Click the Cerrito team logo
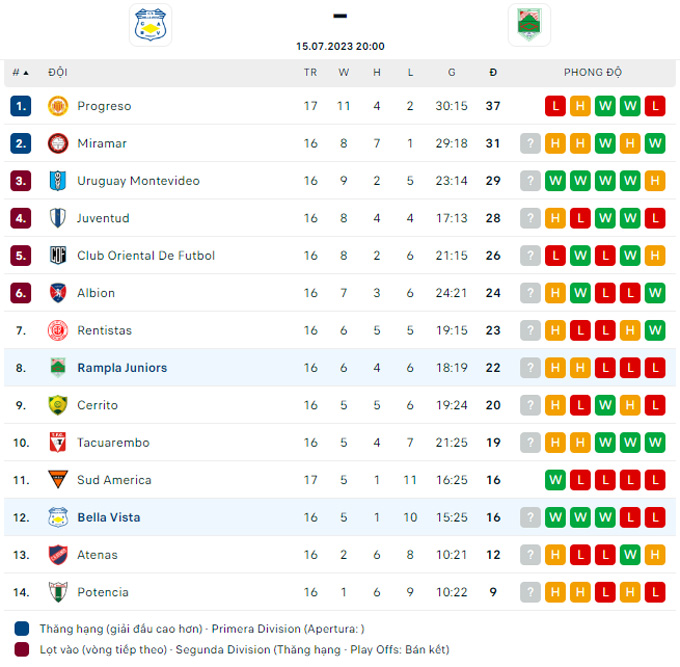Viewport: 680px width, 667px height. [58, 405]
